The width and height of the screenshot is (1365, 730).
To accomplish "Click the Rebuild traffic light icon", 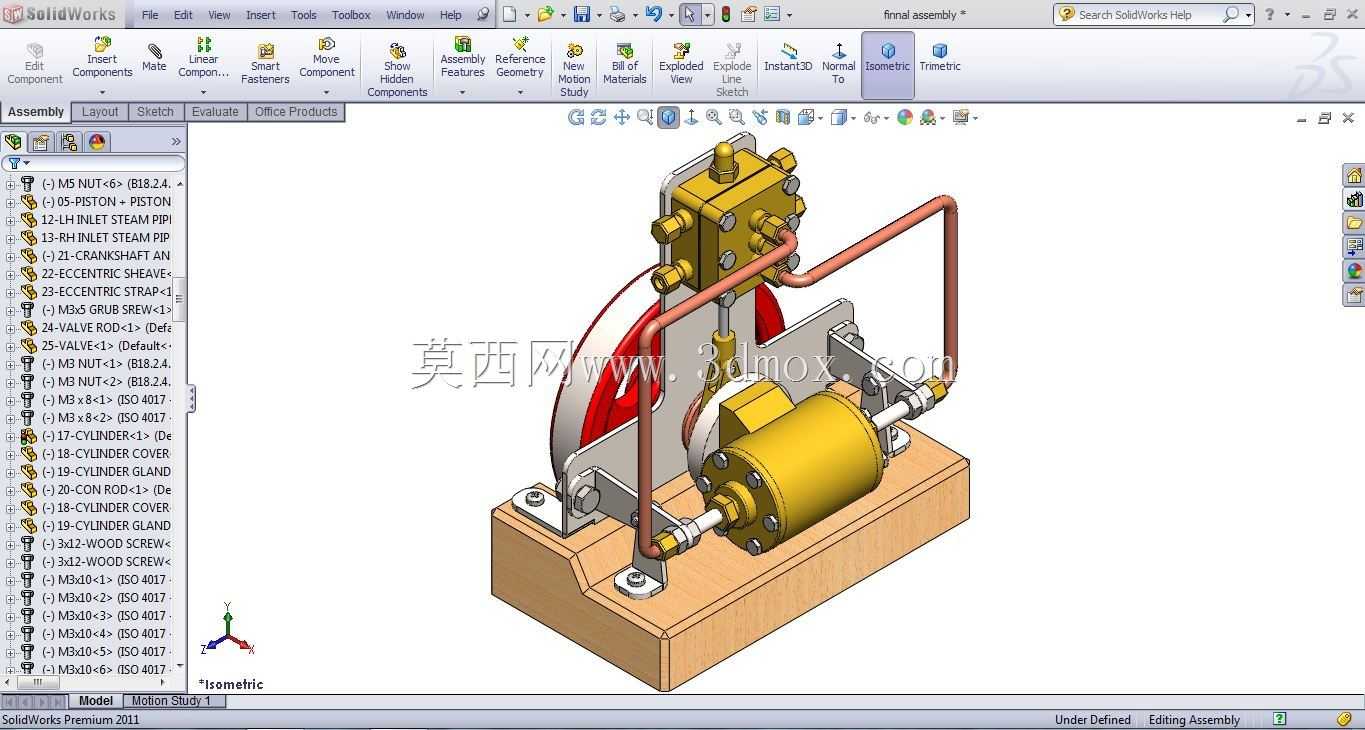I will tap(726, 14).
